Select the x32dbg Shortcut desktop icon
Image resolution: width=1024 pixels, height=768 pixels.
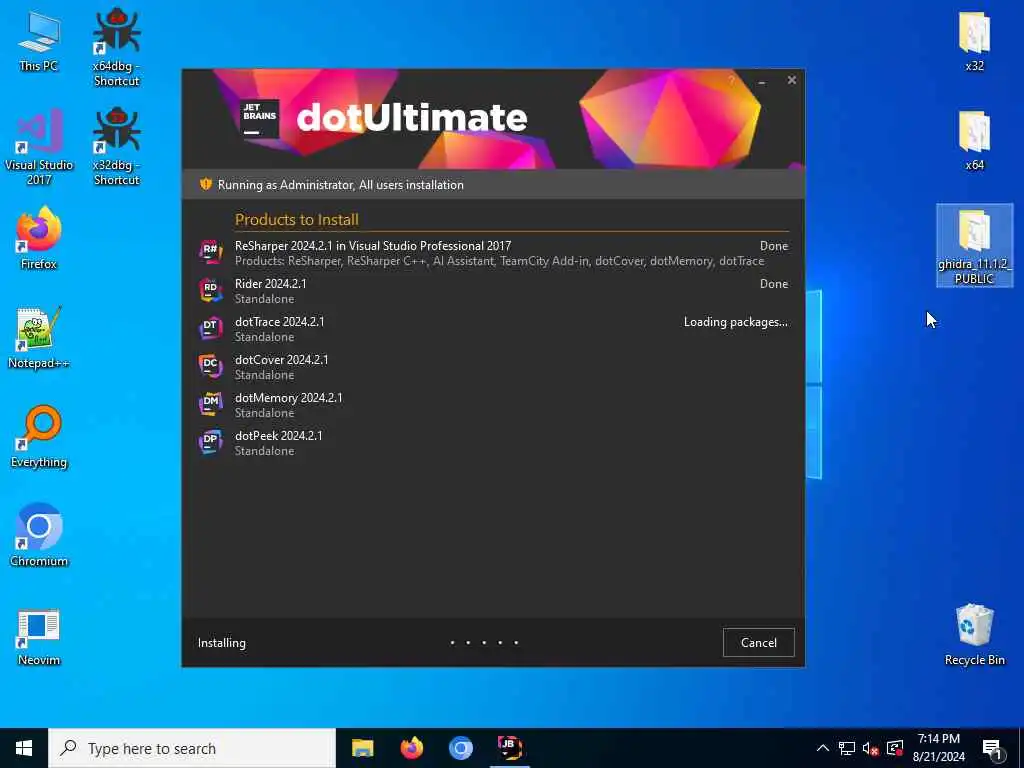[116, 147]
